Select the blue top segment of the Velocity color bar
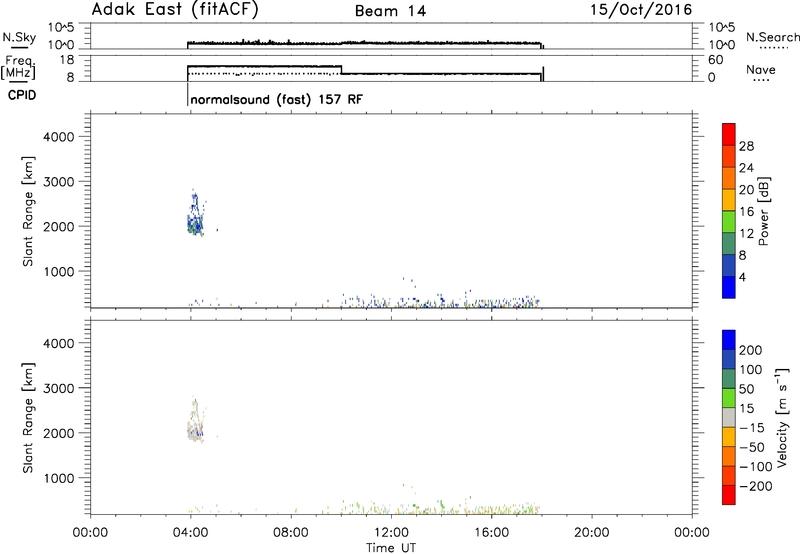 pos(729,340)
